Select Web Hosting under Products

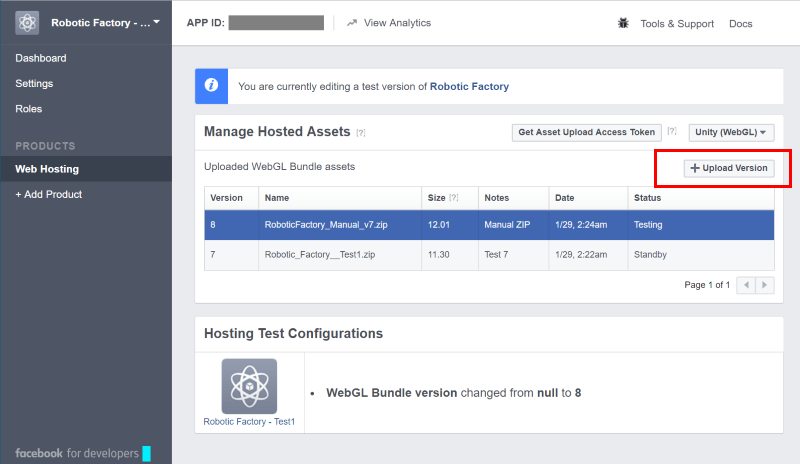coord(47,169)
